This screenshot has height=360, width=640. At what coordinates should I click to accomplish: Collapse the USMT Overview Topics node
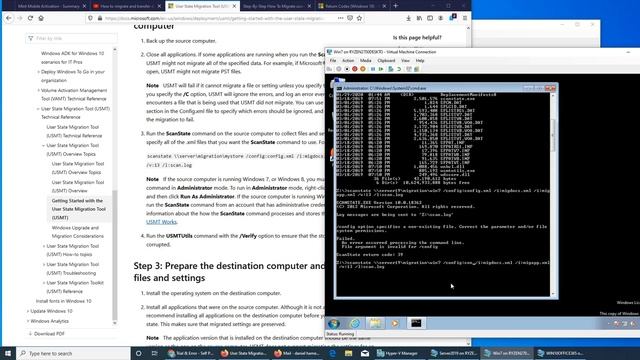point(44,145)
